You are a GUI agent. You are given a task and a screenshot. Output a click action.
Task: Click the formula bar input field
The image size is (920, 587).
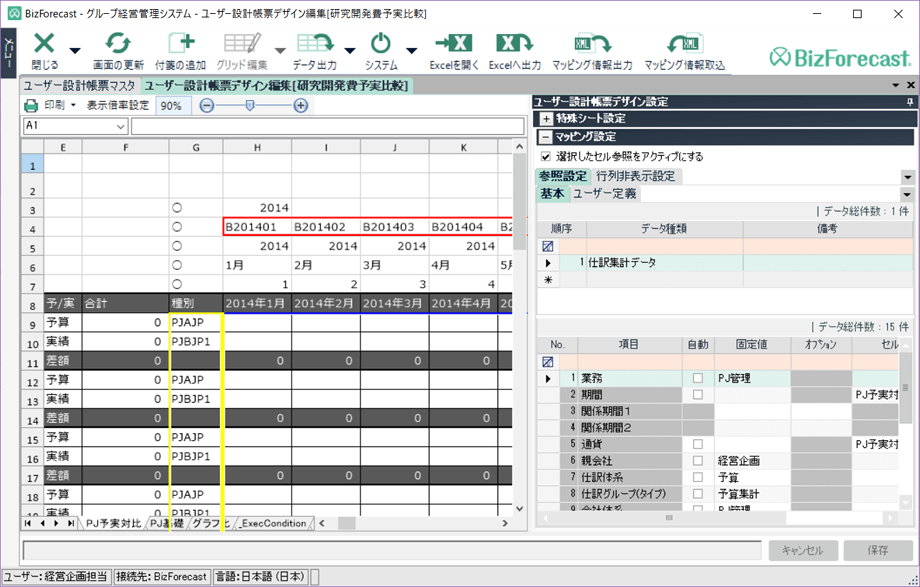[x=327, y=126]
